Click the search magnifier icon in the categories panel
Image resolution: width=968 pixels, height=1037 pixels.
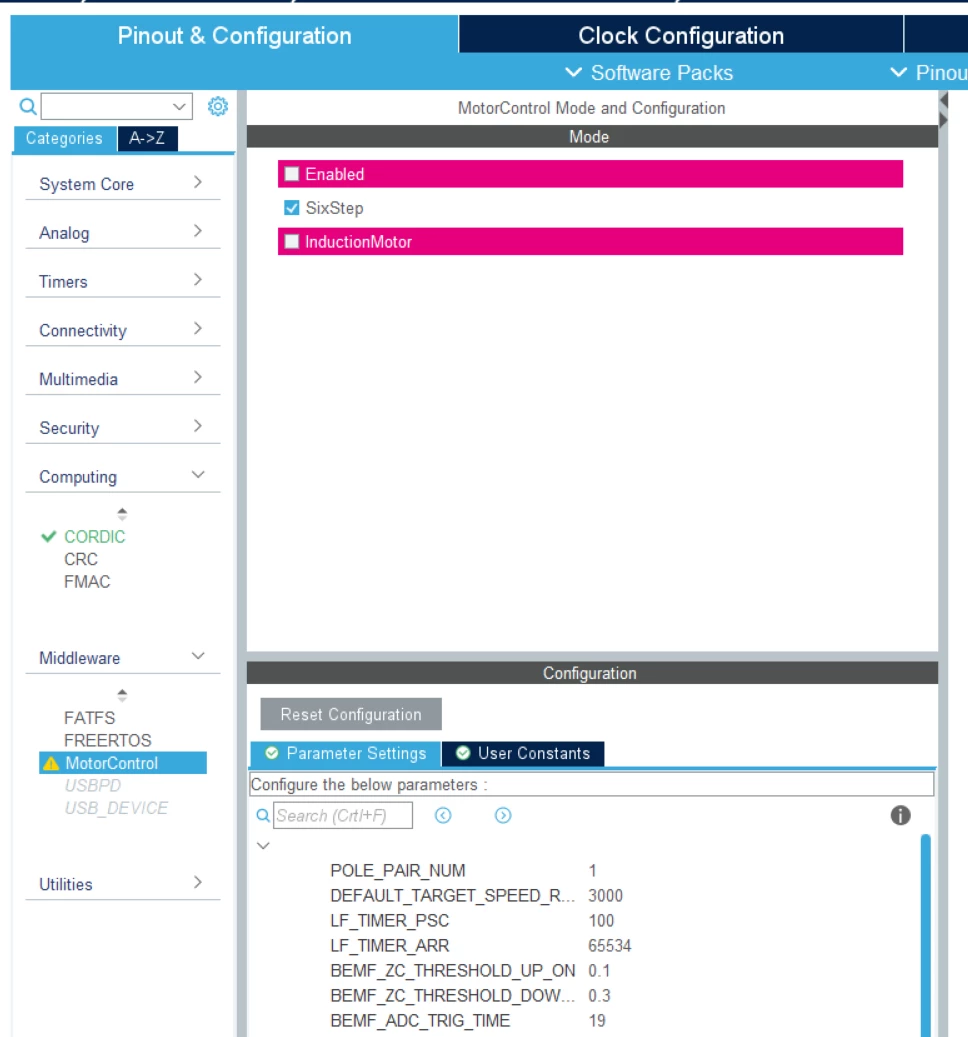28,106
